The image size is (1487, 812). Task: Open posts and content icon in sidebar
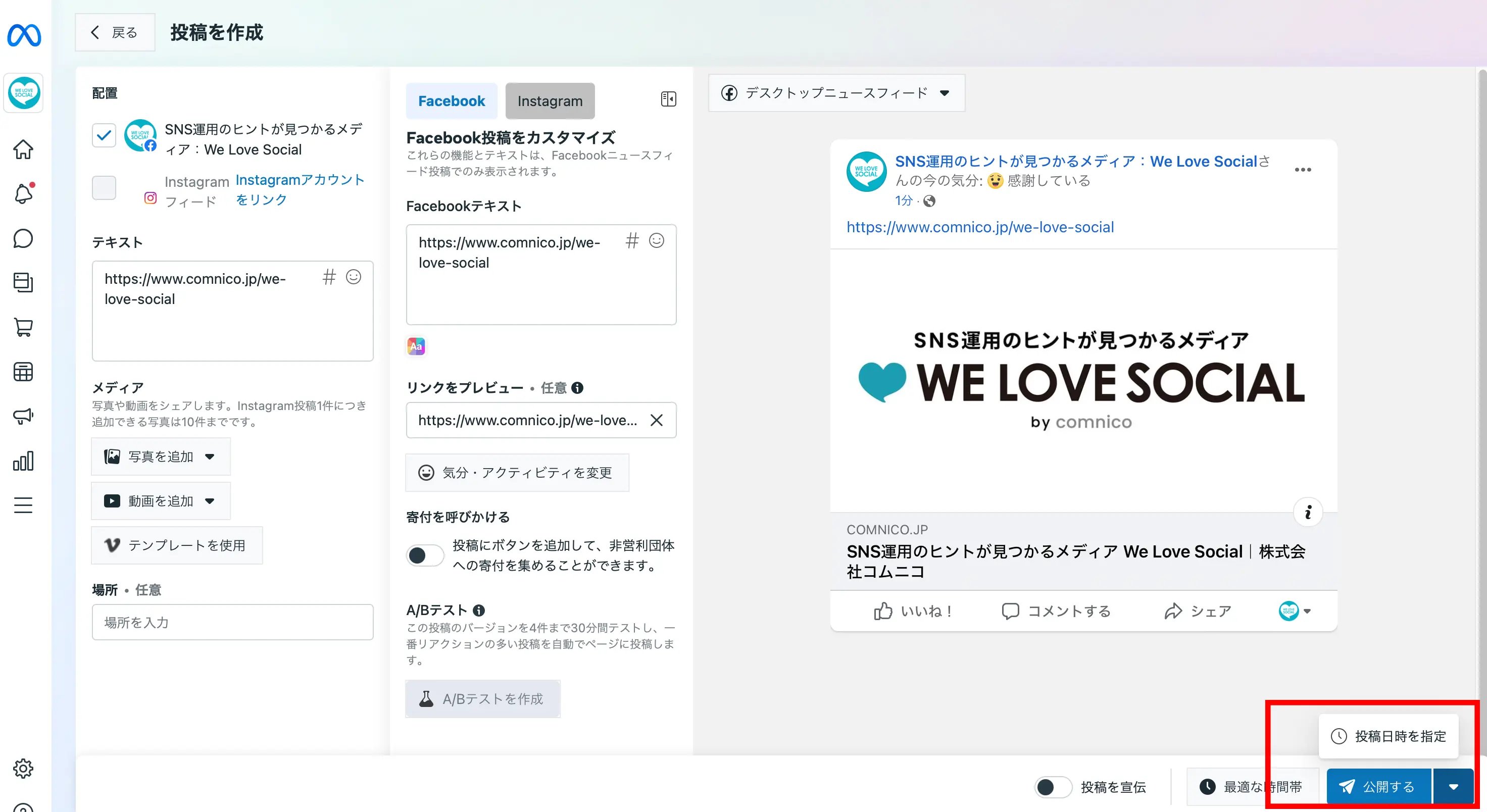[23, 282]
